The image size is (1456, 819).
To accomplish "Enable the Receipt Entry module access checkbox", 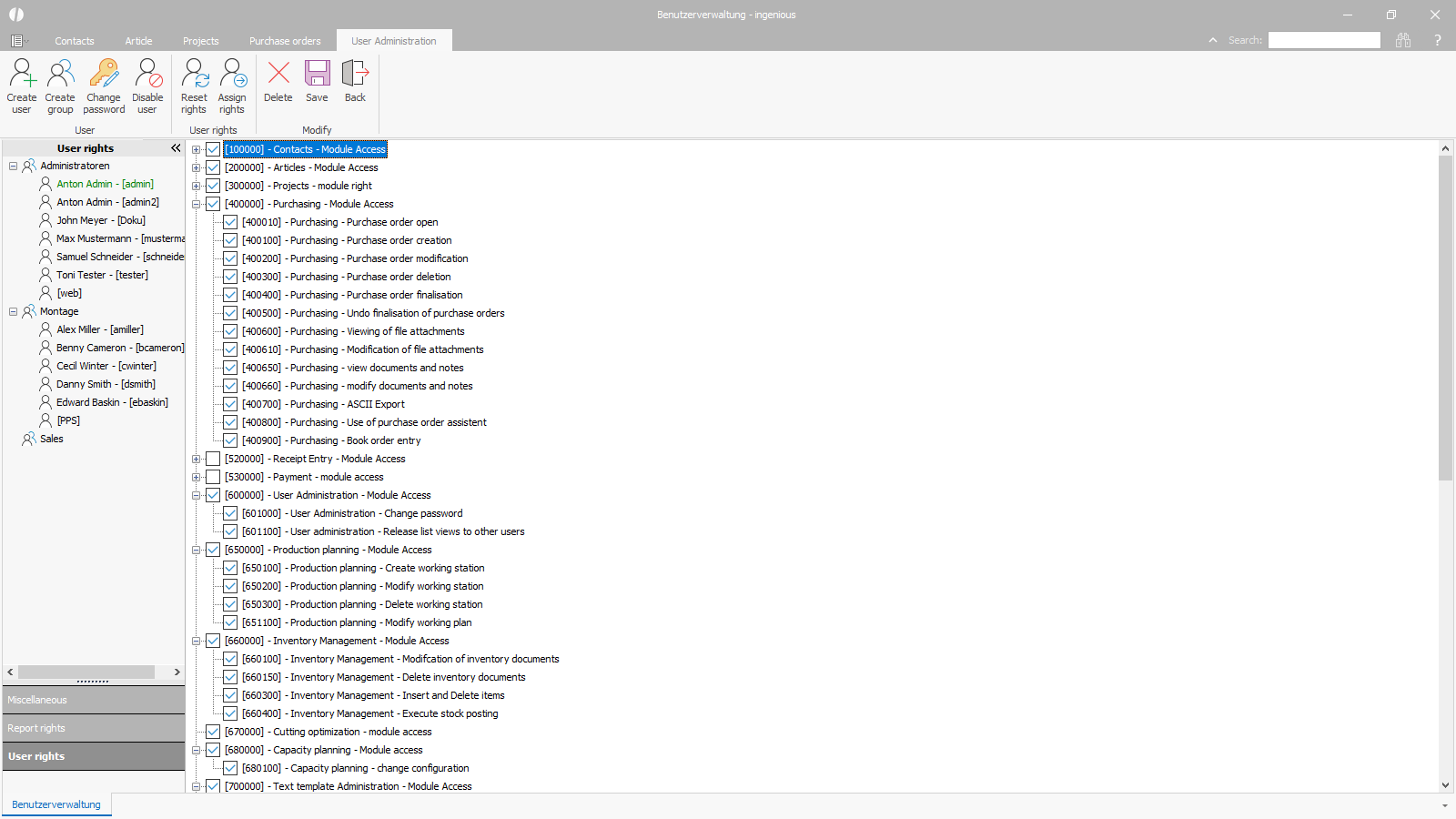I will pos(213,459).
